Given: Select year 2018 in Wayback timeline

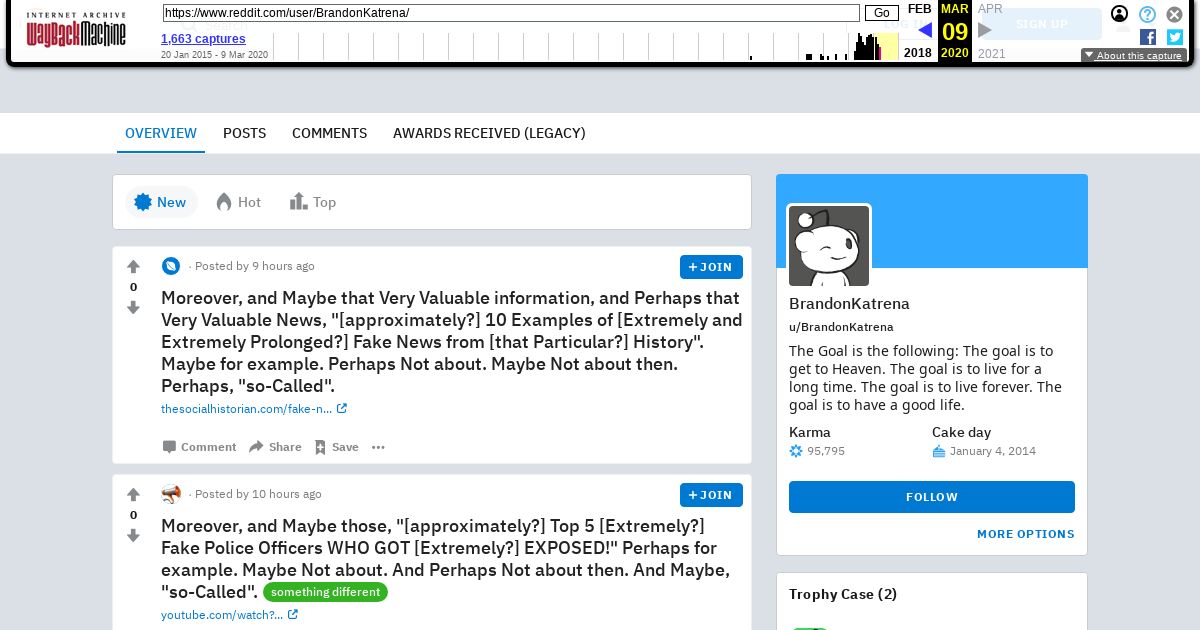Looking at the screenshot, I should 918,53.
